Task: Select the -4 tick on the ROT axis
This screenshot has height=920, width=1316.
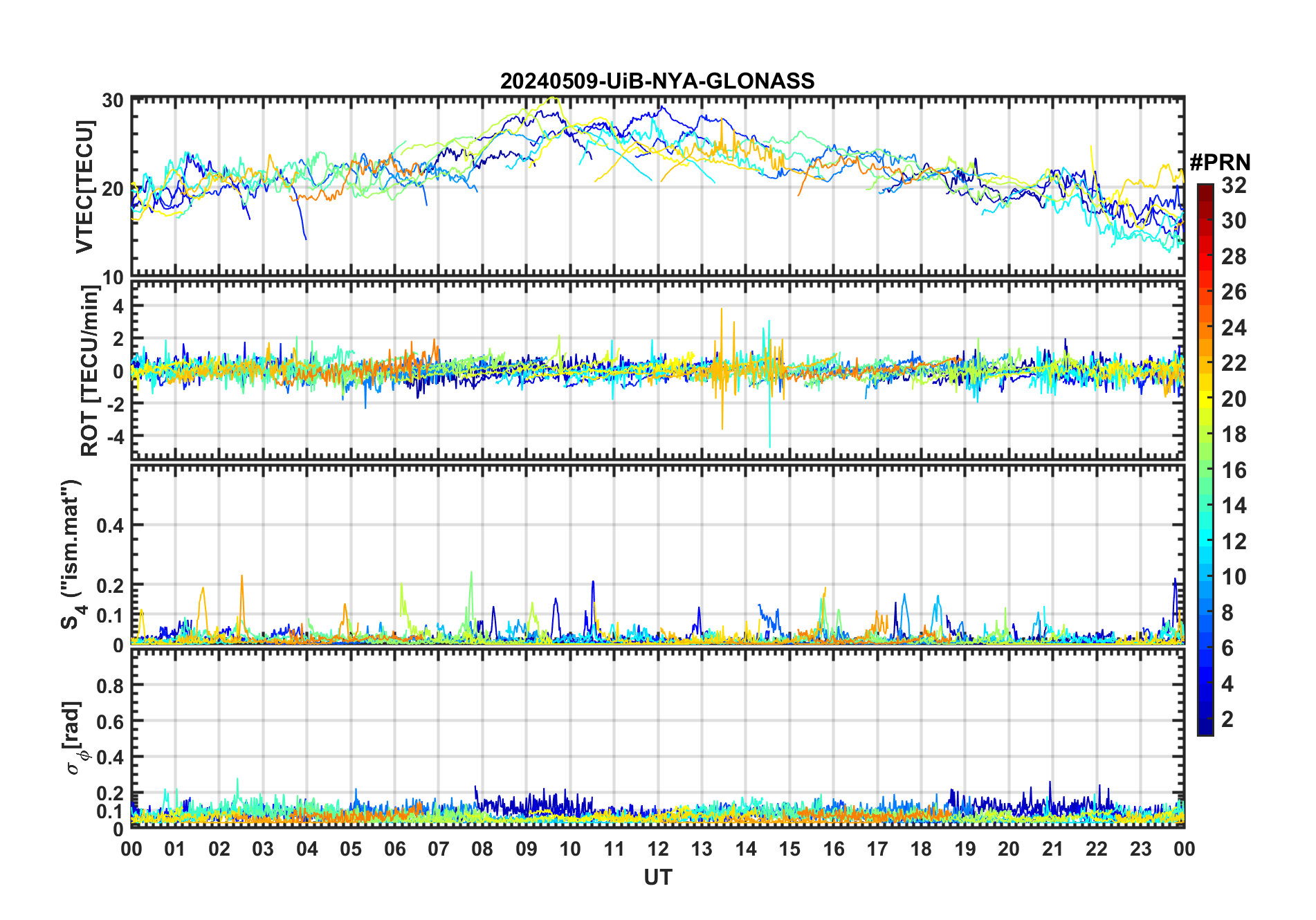Action: pos(114,436)
